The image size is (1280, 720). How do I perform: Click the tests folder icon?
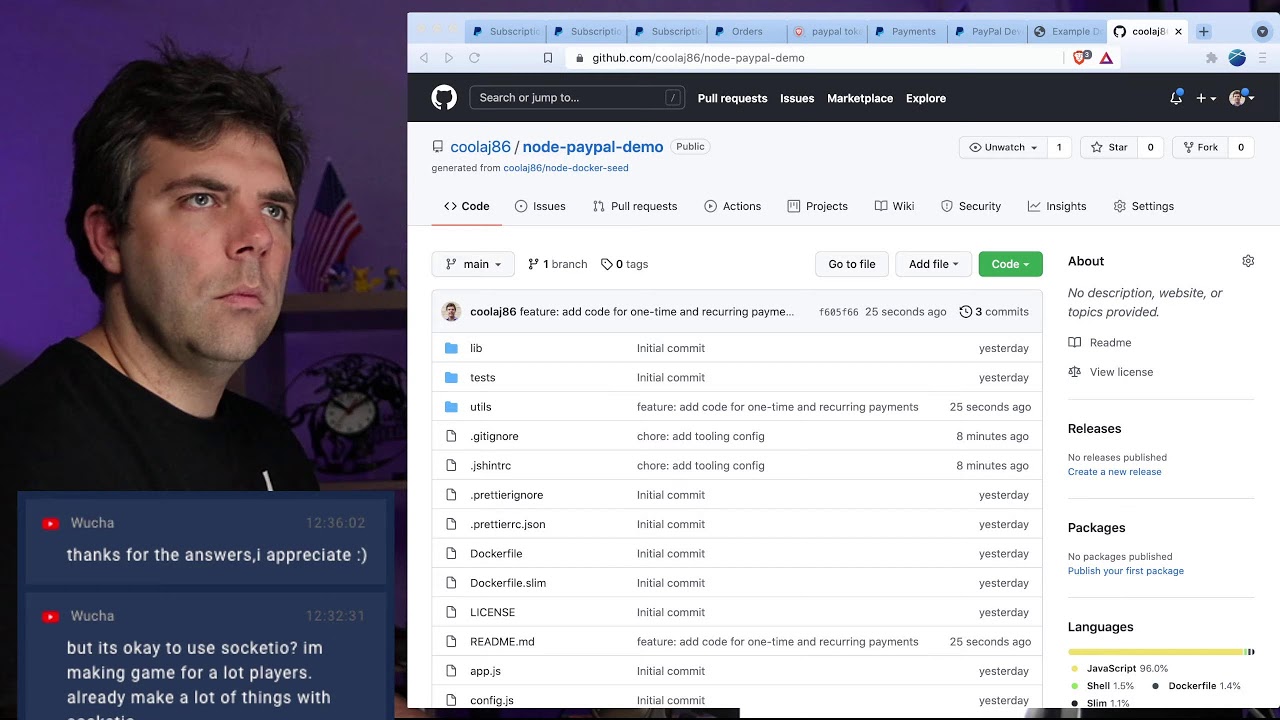pyautogui.click(x=451, y=377)
